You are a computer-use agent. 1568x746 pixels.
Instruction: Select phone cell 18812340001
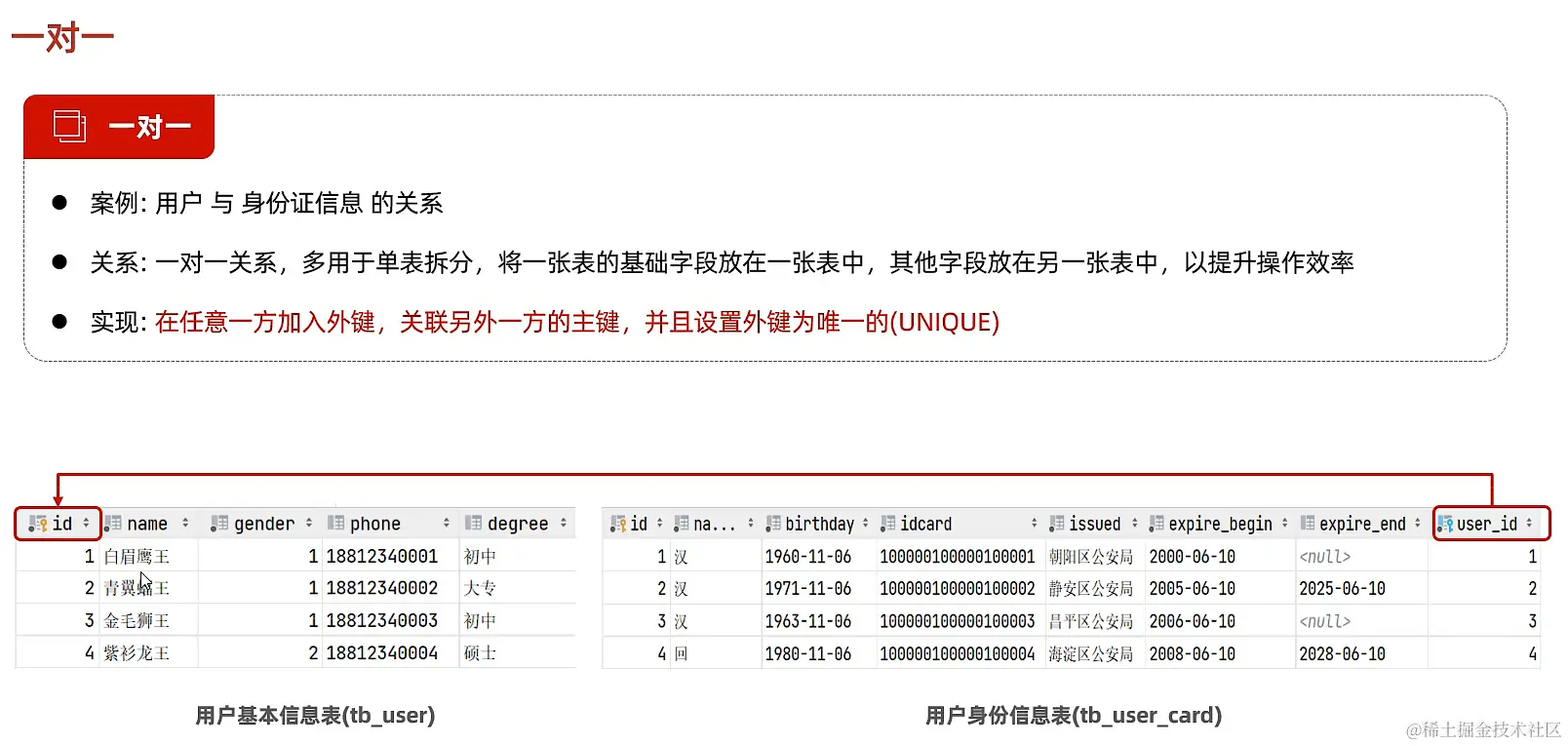click(390, 556)
